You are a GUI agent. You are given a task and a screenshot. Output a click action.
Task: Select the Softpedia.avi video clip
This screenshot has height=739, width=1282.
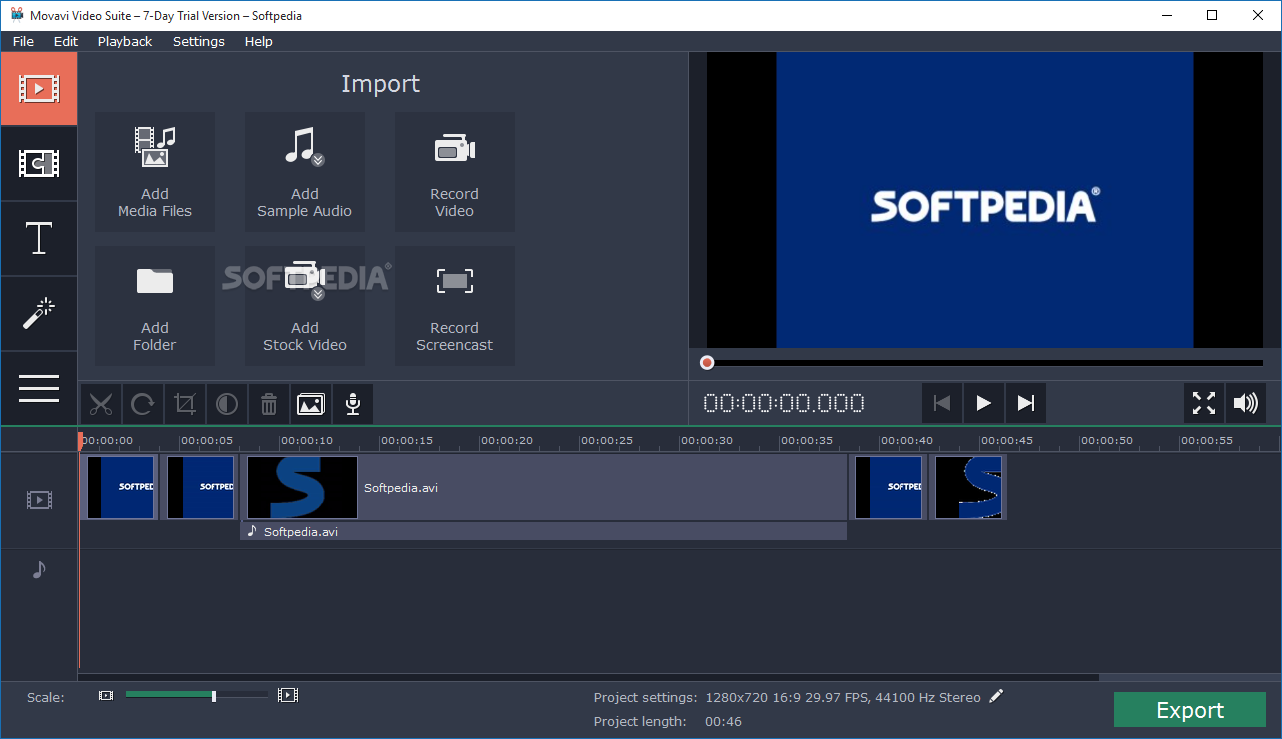[545, 487]
